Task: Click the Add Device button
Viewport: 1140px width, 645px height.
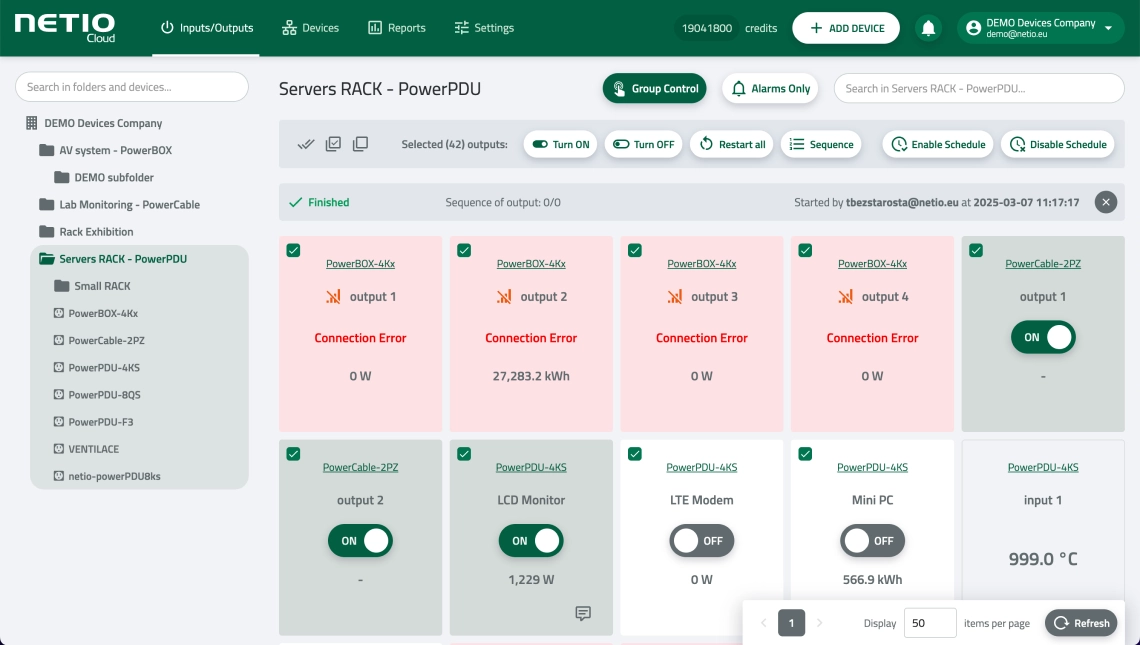Action: click(846, 28)
